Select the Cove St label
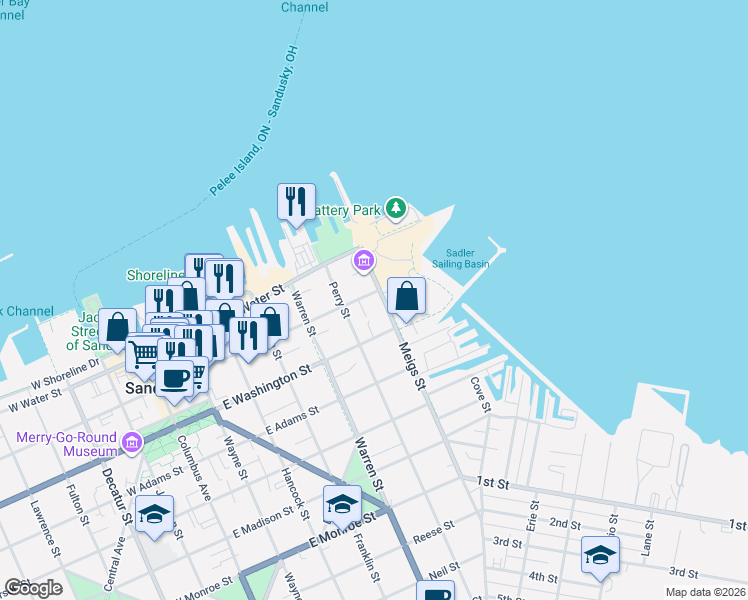 tap(480, 394)
